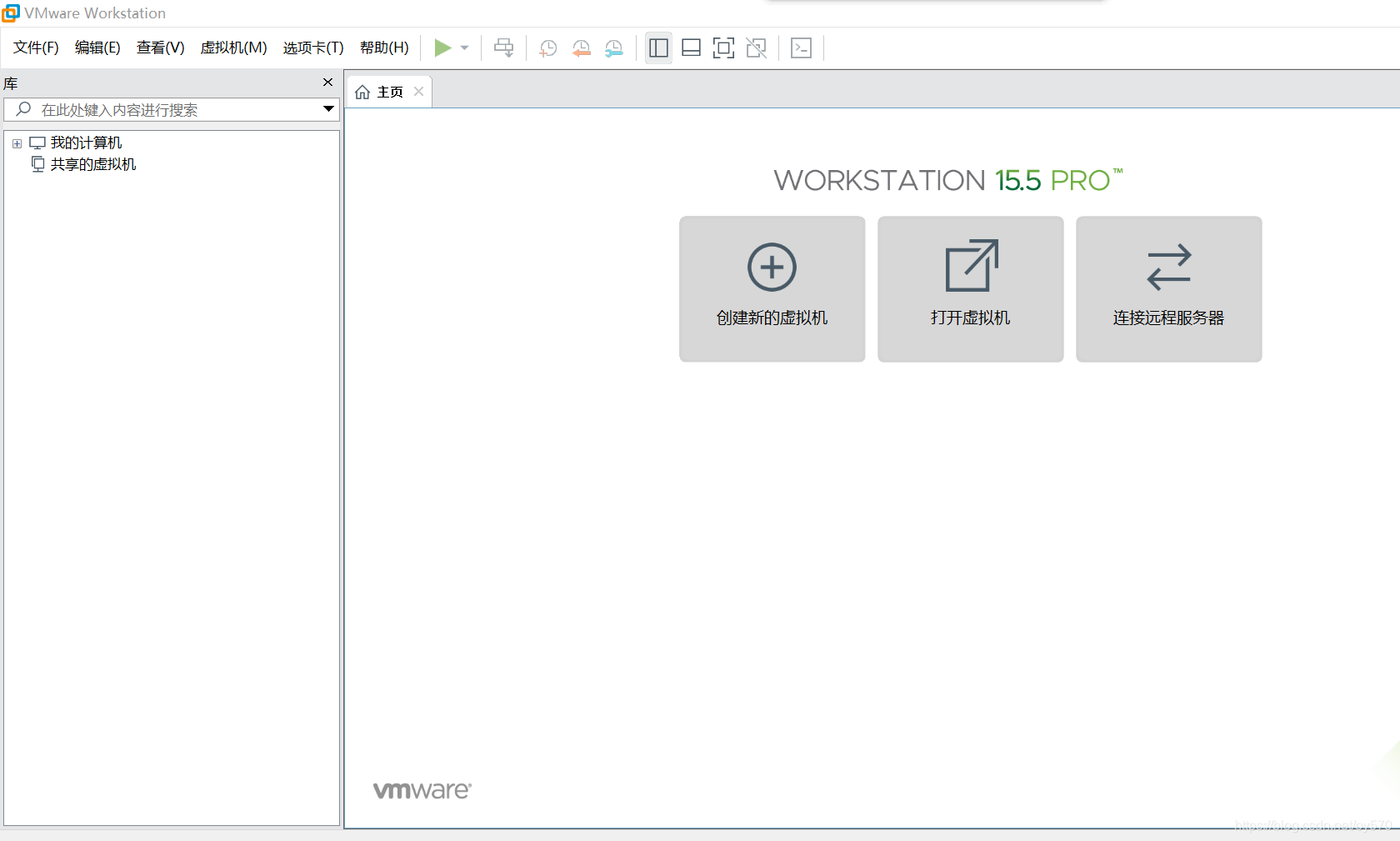The height and width of the screenshot is (841, 1400).
Task: Click 创建新的虚拟机 button
Action: [x=772, y=288]
